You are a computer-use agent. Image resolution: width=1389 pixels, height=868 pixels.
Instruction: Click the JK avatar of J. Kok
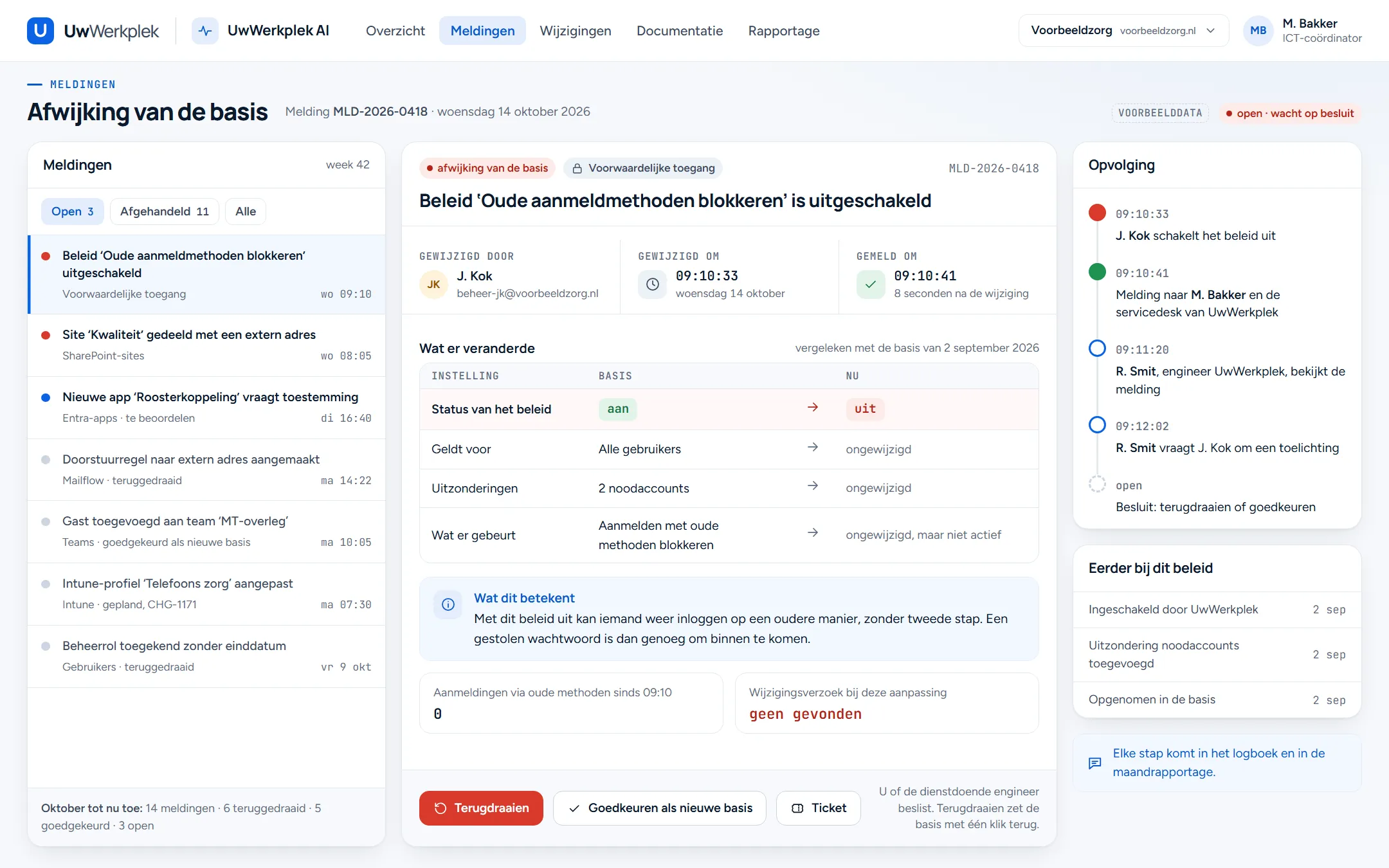tap(434, 284)
